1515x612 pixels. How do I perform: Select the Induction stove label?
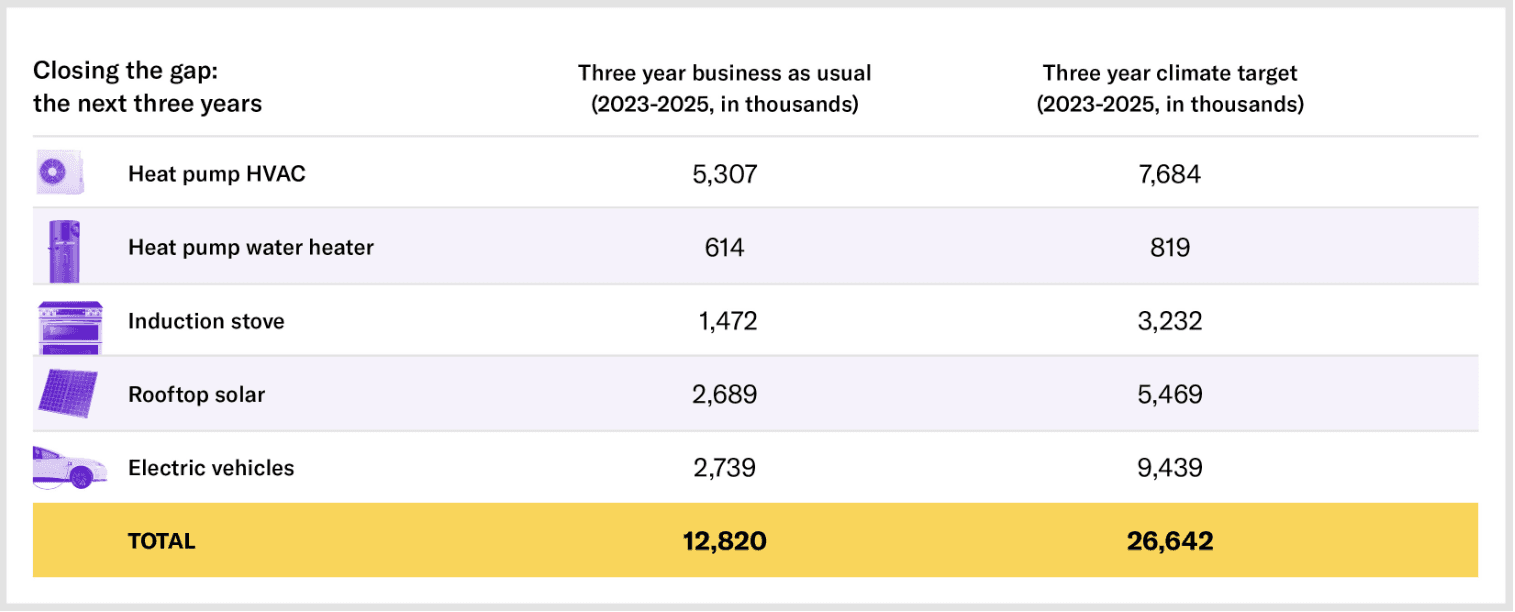coord(206,321)
